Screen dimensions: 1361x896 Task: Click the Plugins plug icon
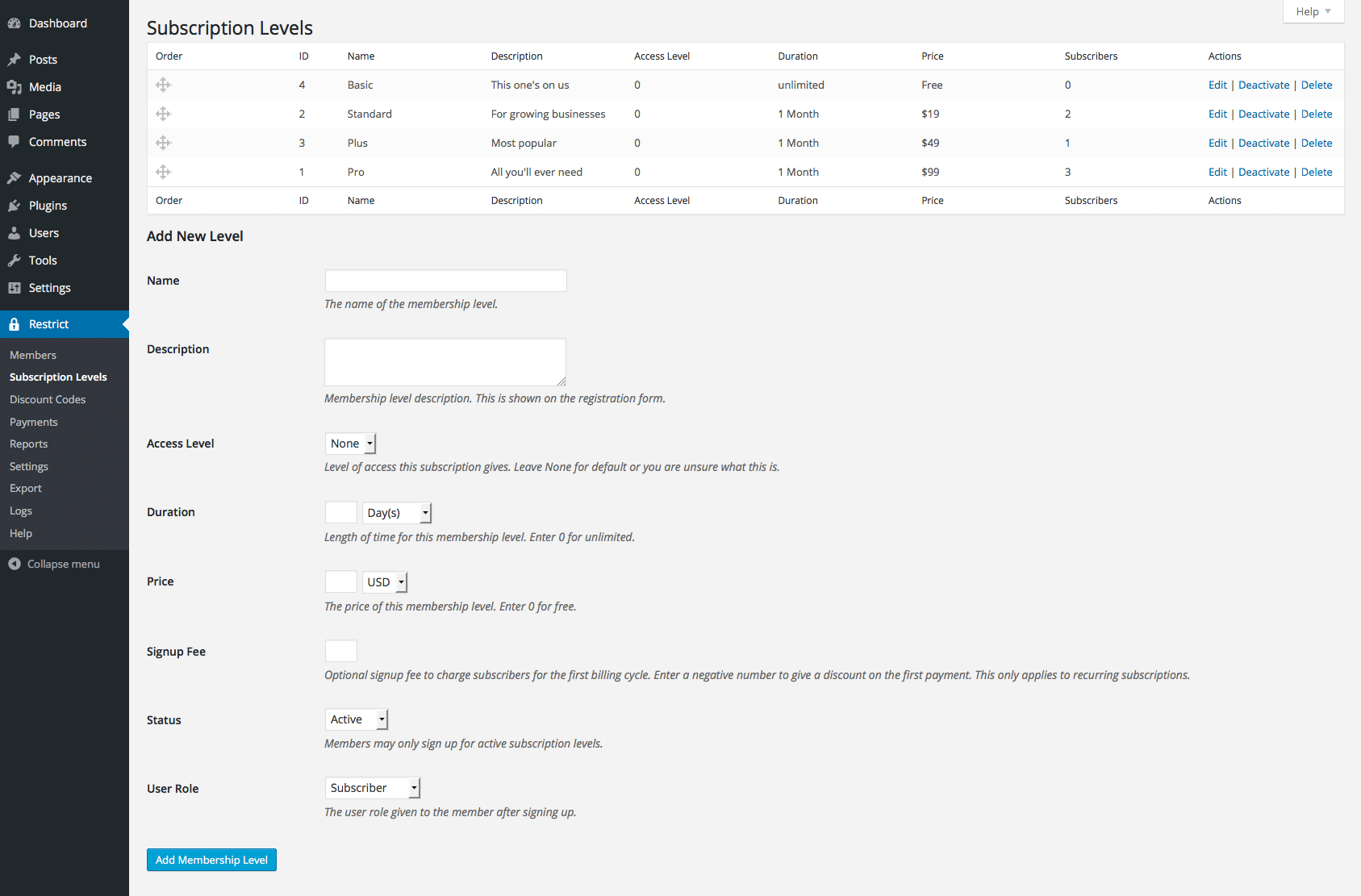coord(15,206)
